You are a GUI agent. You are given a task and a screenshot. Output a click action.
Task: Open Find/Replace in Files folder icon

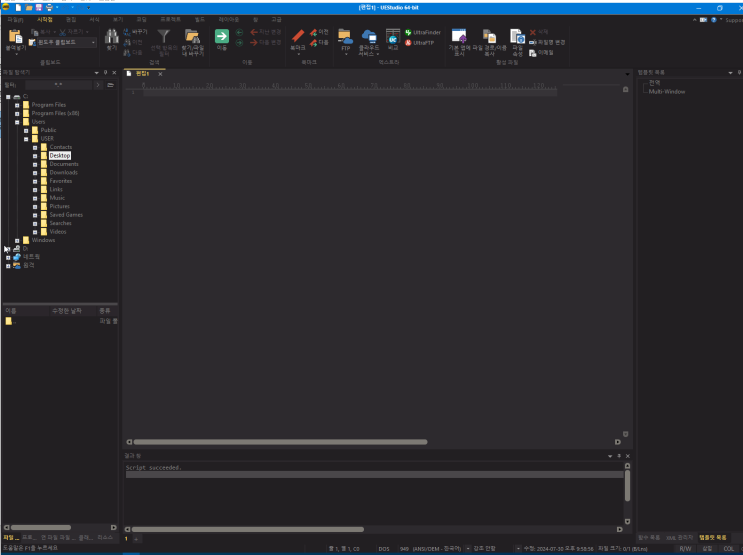pyautogui.click(x=192, y=36)
